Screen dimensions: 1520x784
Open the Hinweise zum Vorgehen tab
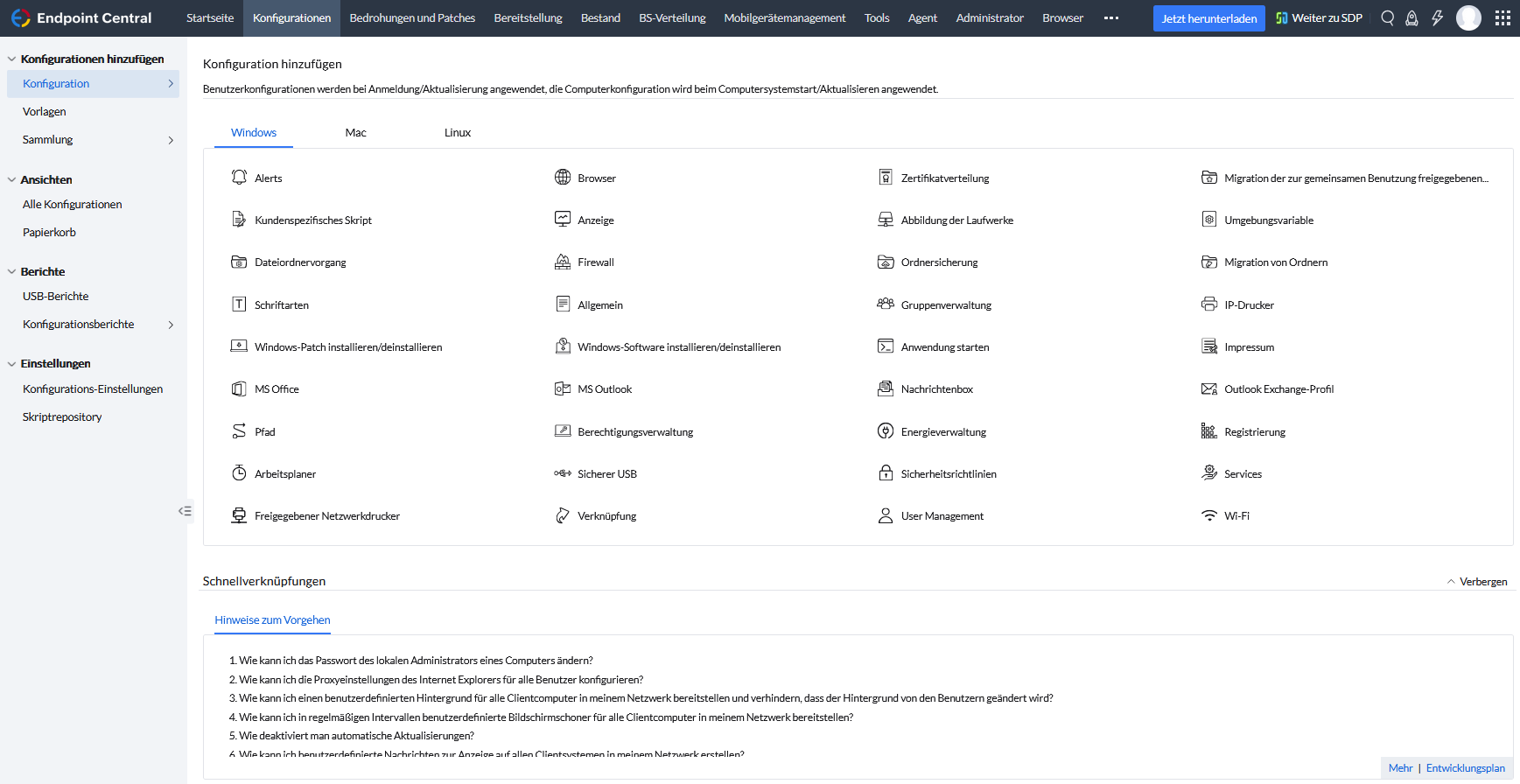point(272,619)
